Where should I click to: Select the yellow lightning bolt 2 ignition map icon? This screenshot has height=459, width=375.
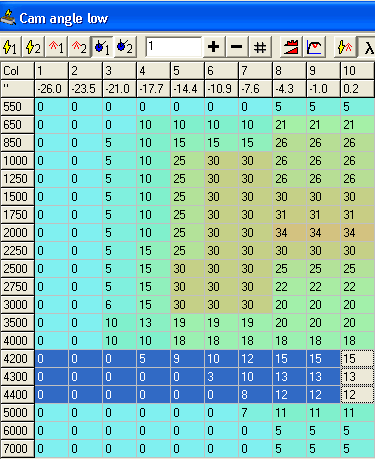pyautogui.click(x=33, y=47)
